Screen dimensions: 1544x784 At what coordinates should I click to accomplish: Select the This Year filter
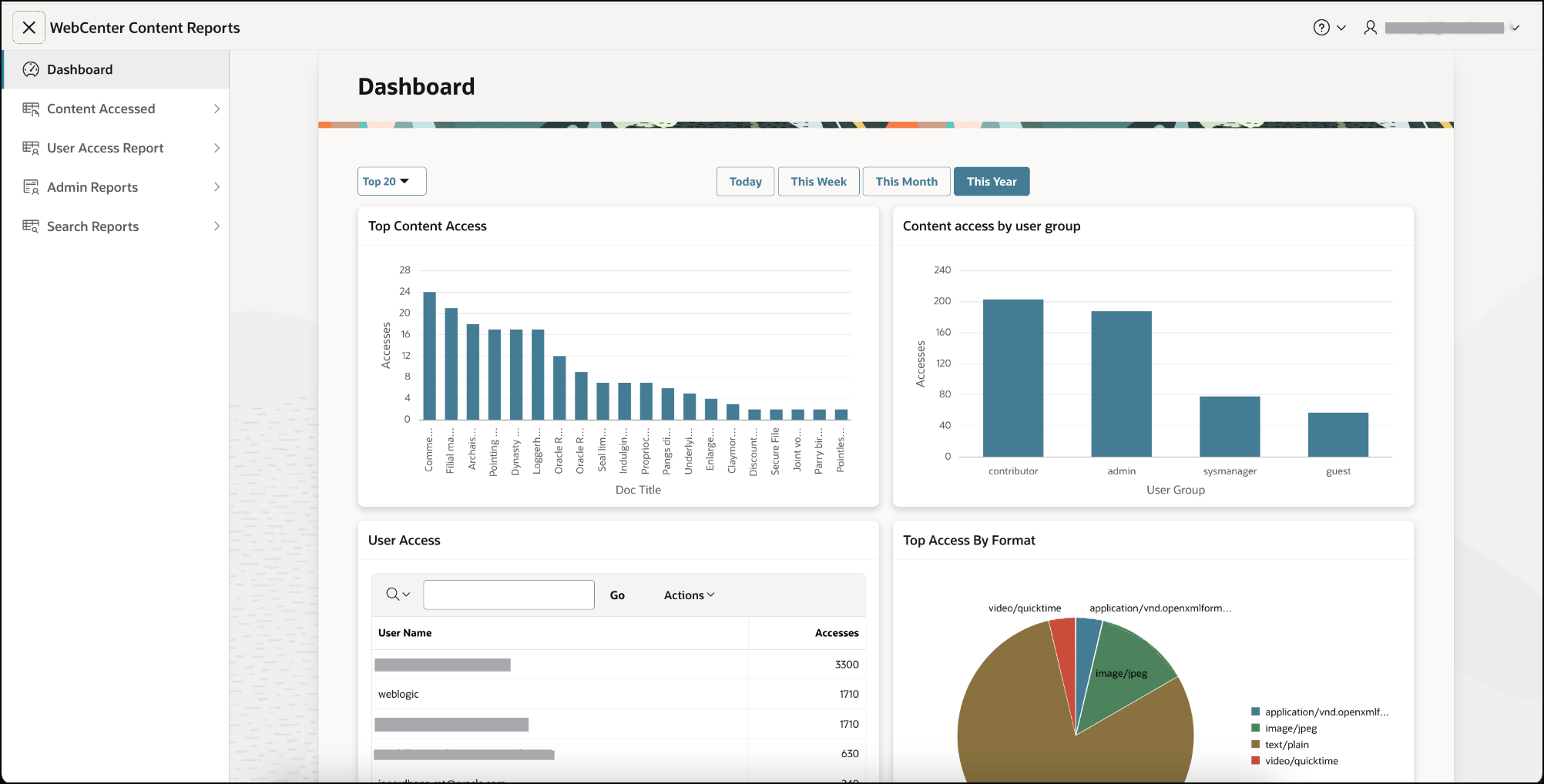(x=992, y=182)
